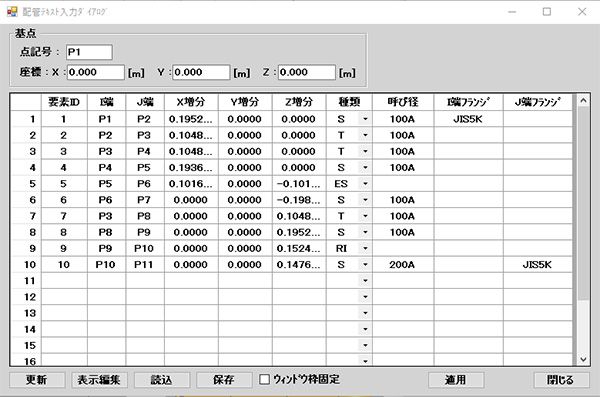Viewport: 600px width, 397px height.
Task: Open the 種類 dropdown in empty row 11
Action: tap(365, 281)
